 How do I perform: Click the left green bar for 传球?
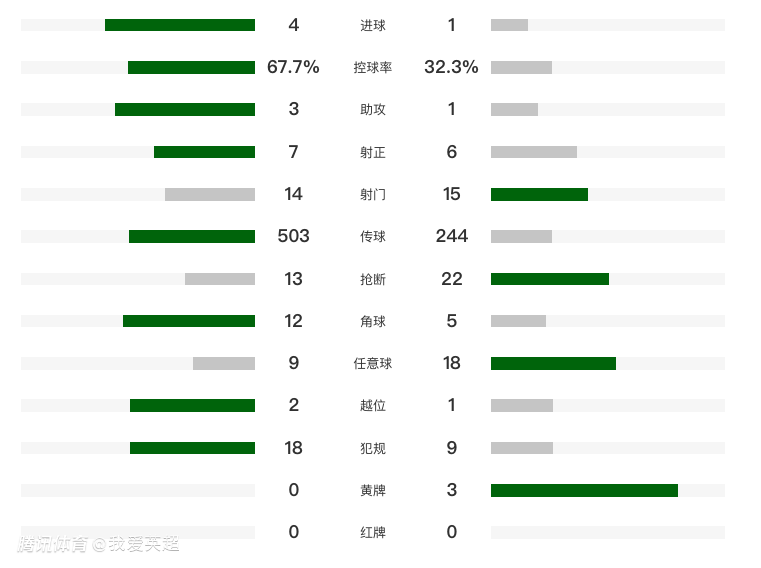point(192,237)
